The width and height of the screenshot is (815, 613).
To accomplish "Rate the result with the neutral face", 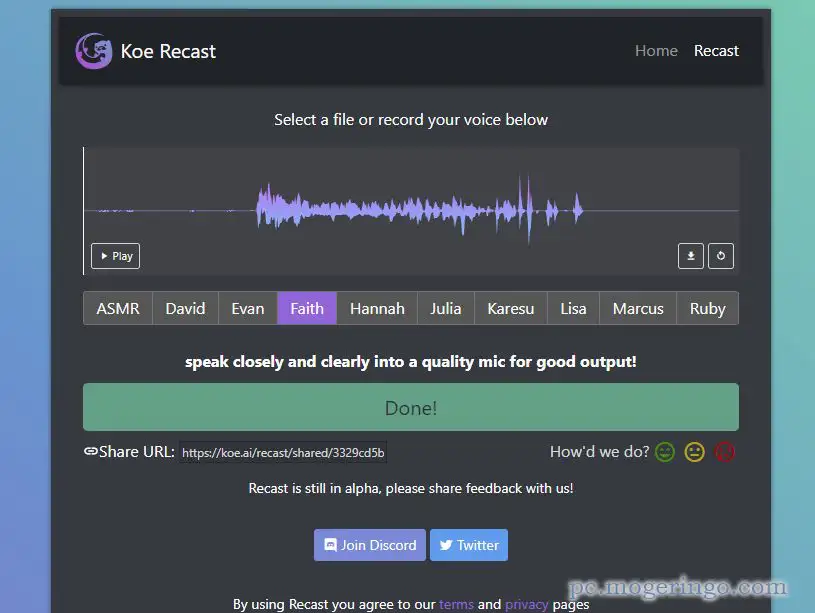I will click(694, 452).
